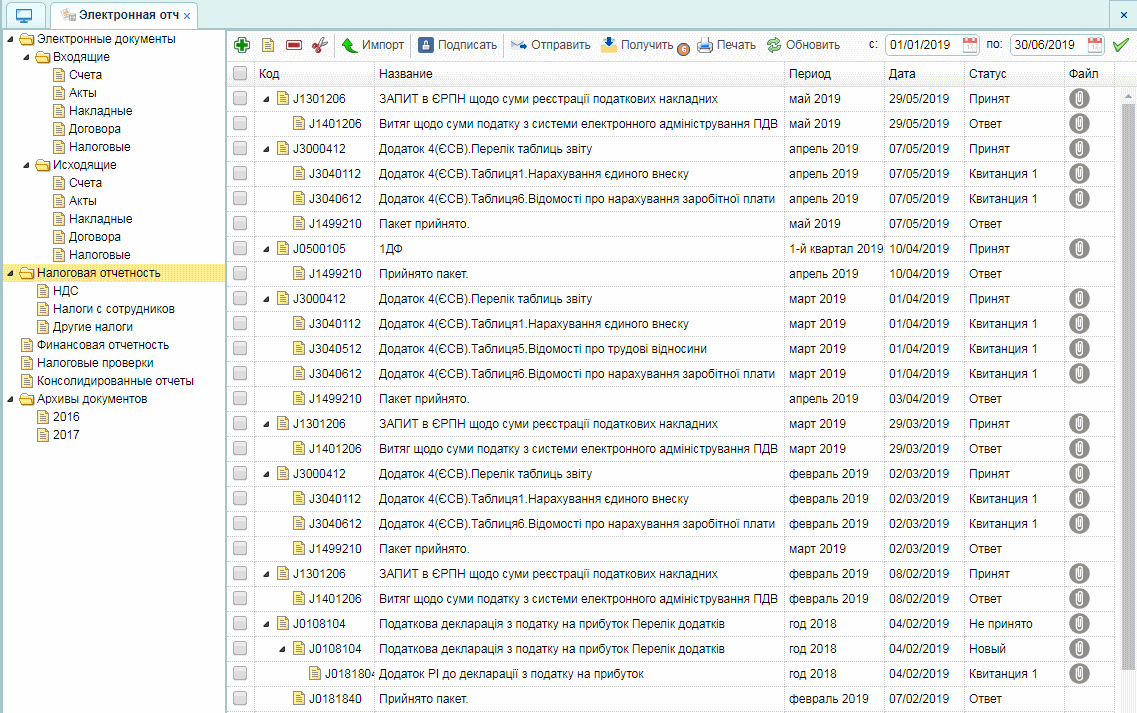This screenshot has height=713, width=1137.
Task: Tick checkbox for J0500105 1ДФ row
Action: [240, 248]
